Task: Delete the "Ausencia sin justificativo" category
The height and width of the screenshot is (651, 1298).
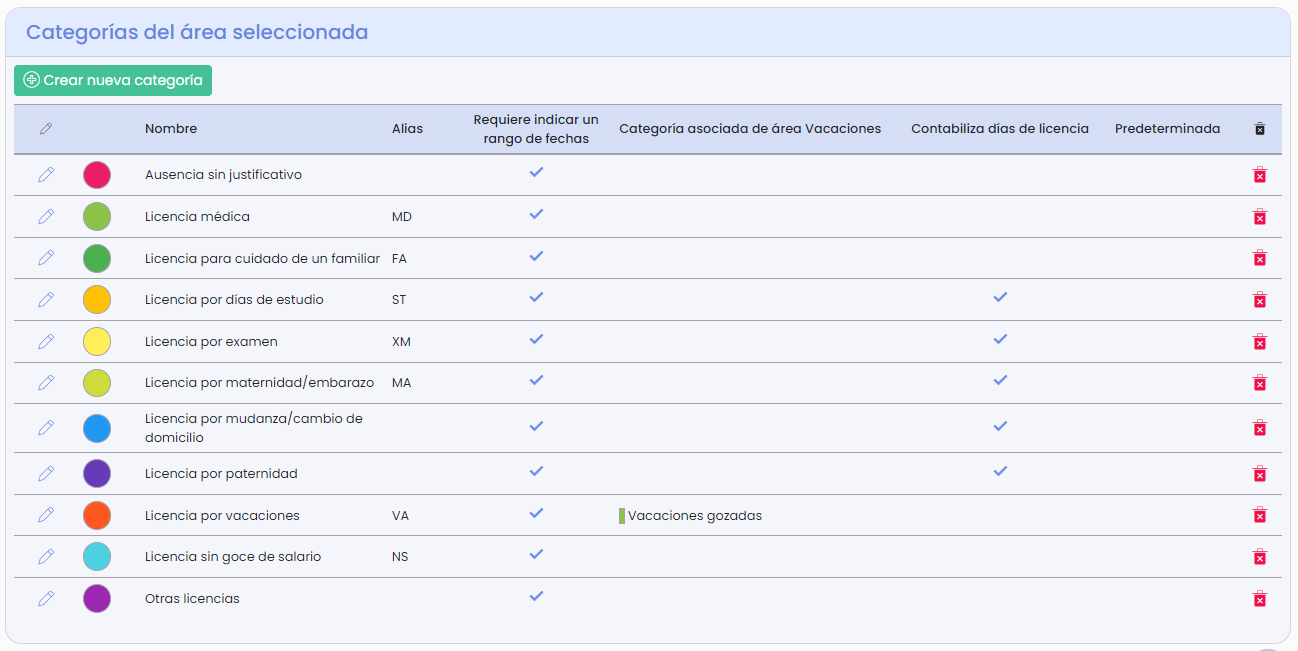Action: tap(1259, 174)
